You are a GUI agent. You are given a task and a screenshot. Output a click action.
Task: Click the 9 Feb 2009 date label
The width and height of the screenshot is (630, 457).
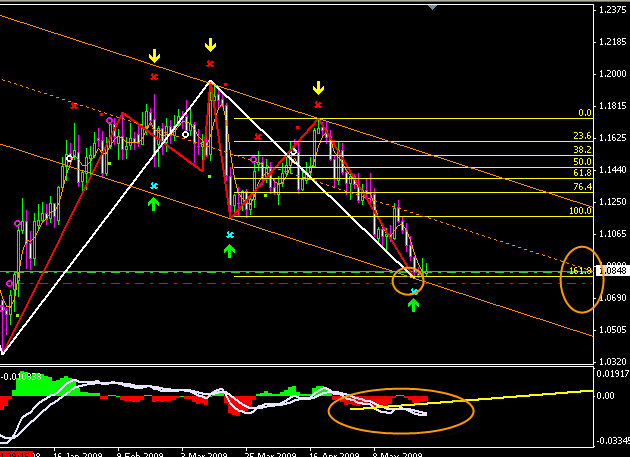[140, 454]
